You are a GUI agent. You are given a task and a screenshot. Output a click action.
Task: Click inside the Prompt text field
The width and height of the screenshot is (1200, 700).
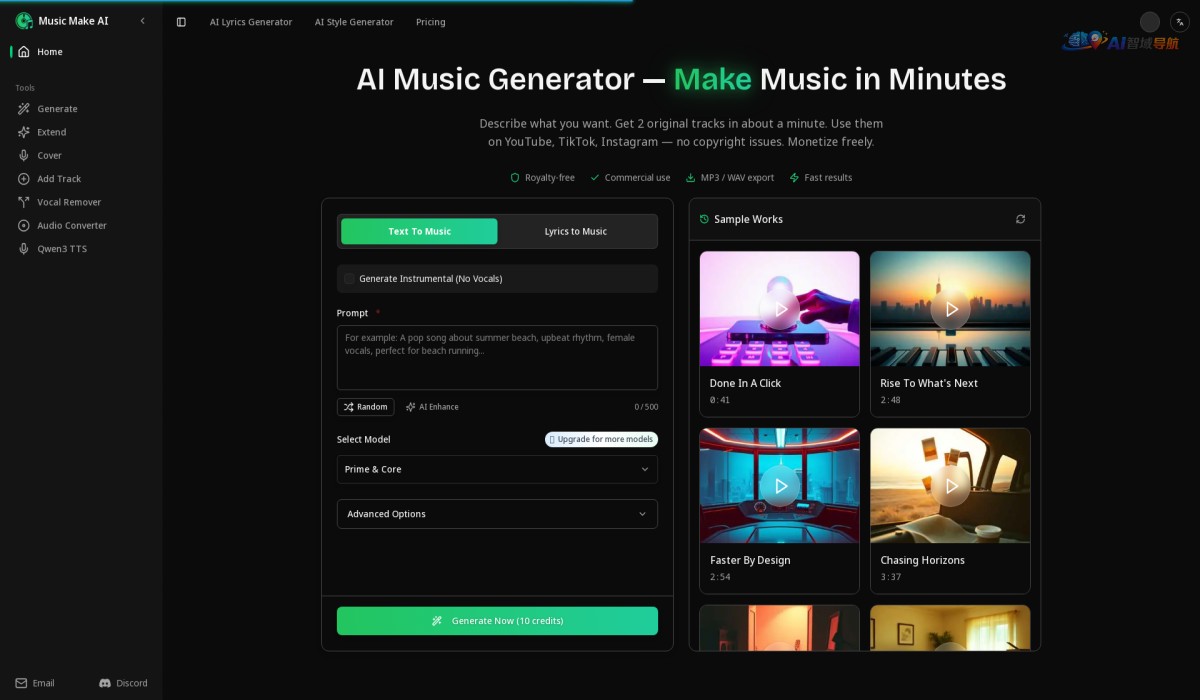pos(497,357)
